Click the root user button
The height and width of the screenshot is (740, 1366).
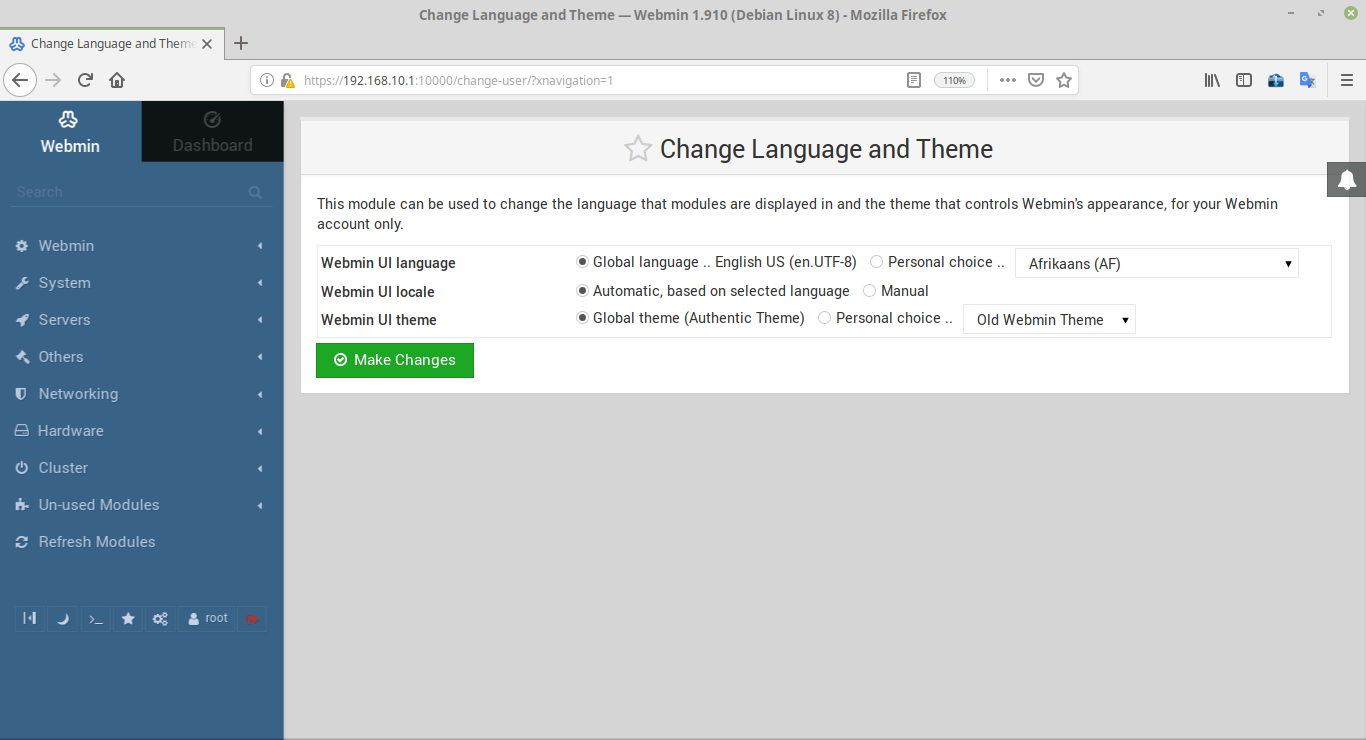pos(208,619)
